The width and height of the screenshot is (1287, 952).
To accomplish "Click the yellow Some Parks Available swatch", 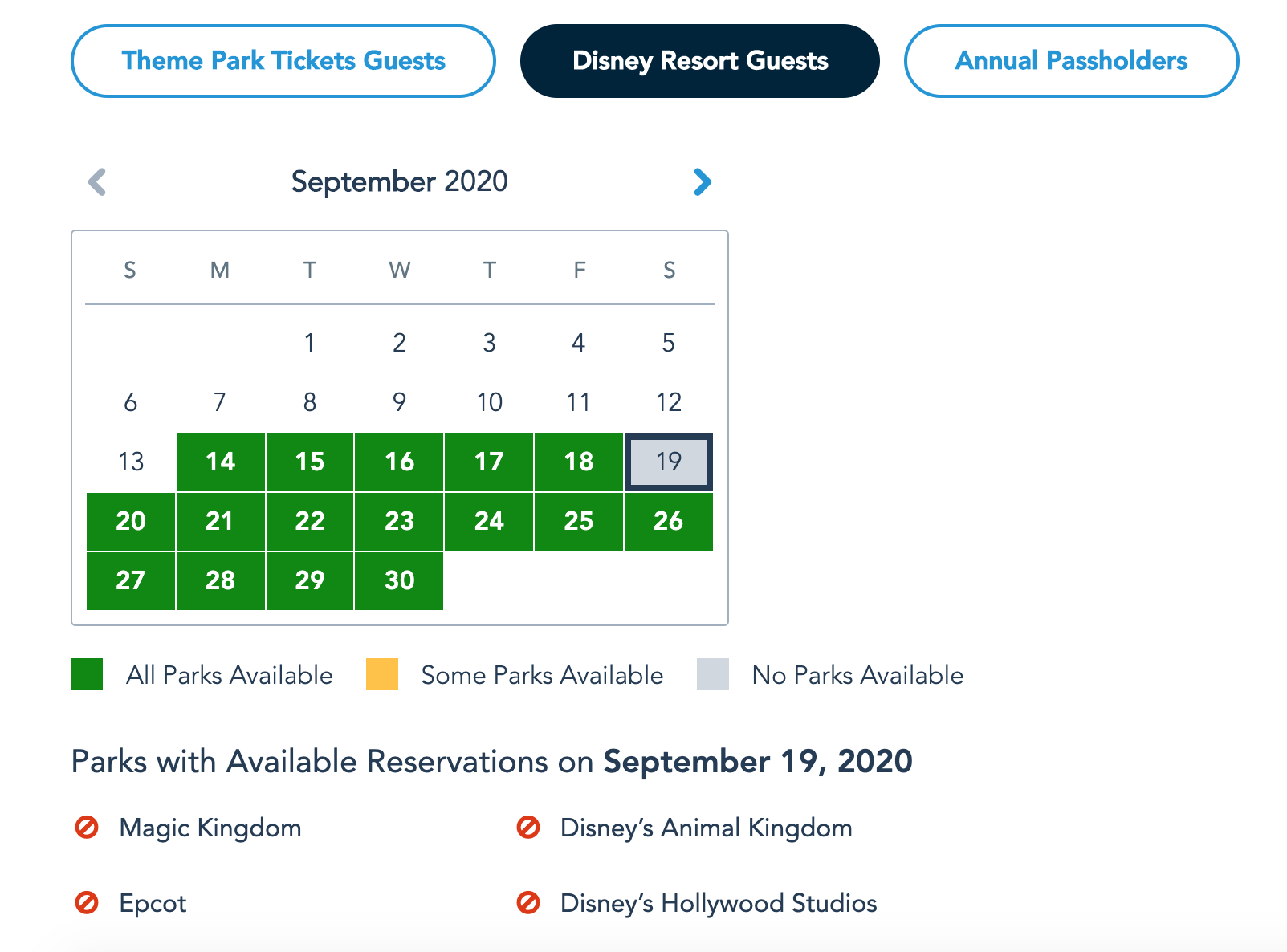I will pyautogui.click(x=382, y=674).
